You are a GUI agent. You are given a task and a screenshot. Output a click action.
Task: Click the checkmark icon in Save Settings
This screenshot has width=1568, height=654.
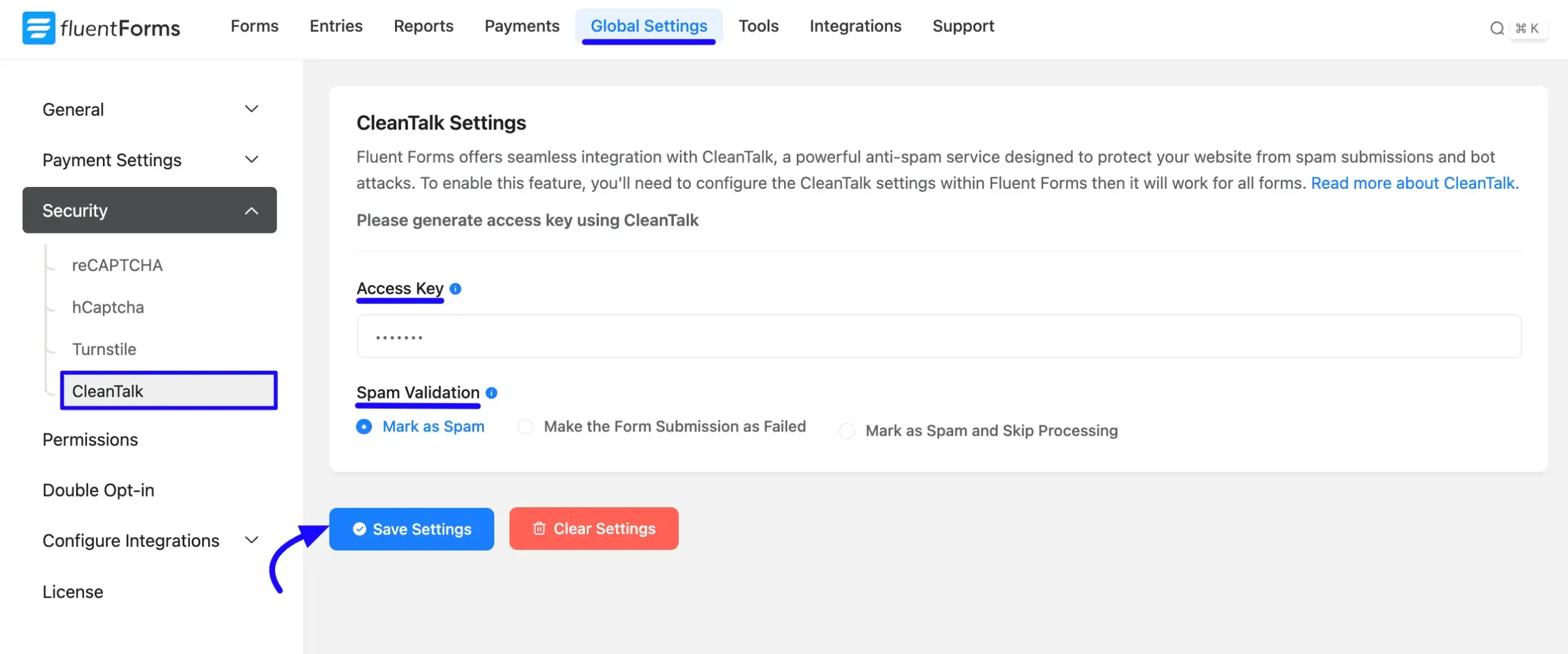coord(360,529)
